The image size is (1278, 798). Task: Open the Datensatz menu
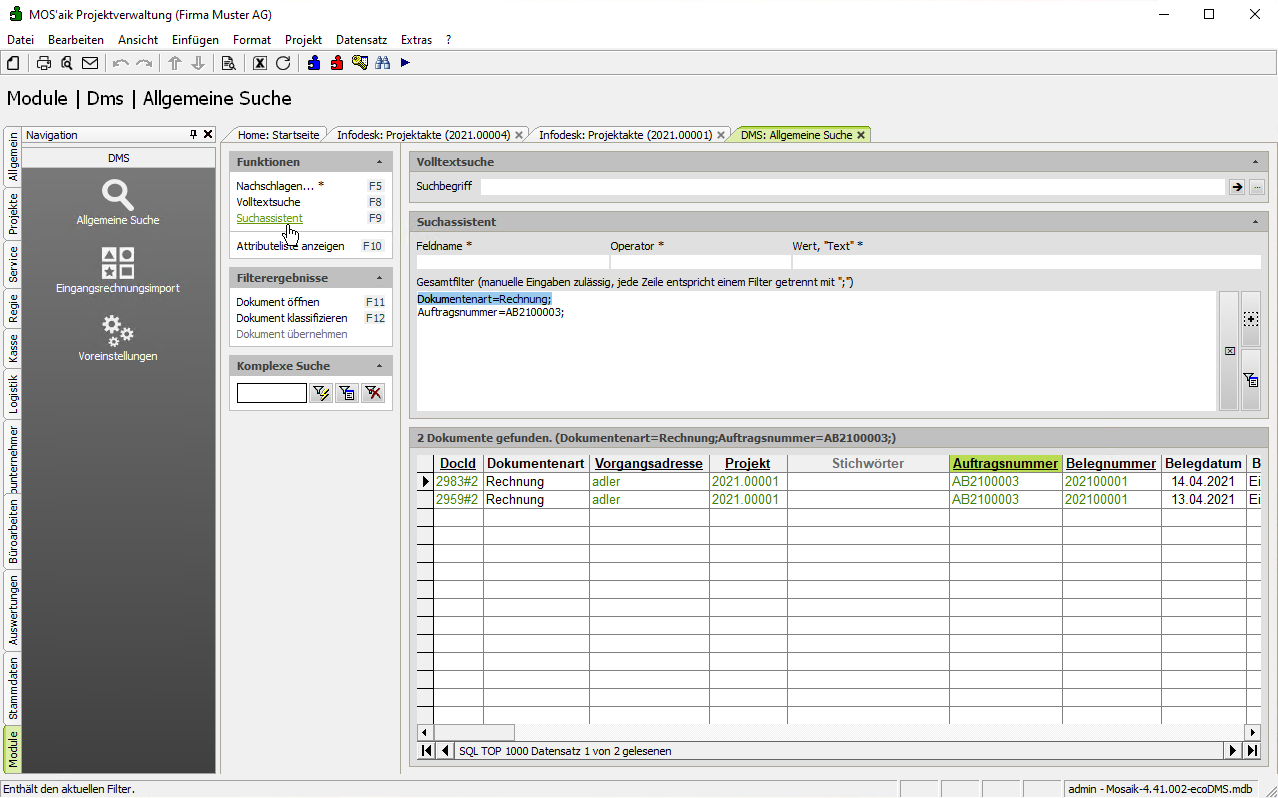pyautogui.click(x=361, y=40)
